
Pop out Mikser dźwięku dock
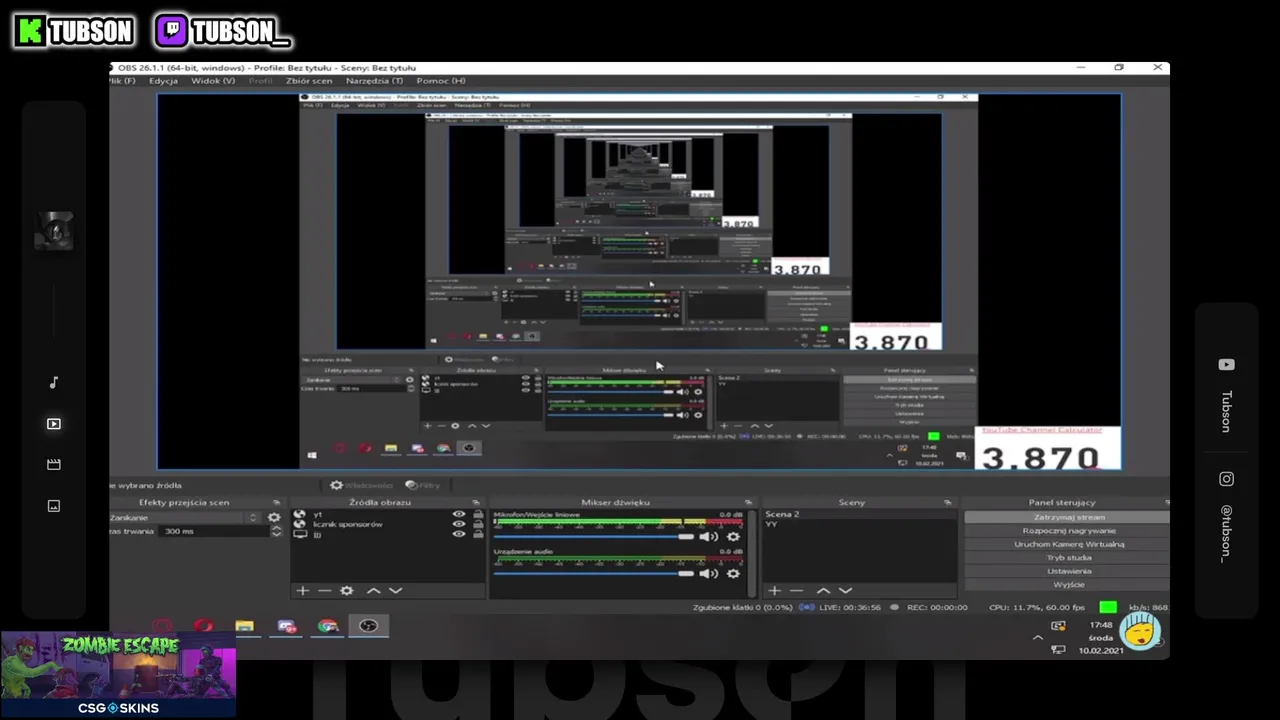tap(748, 503)
